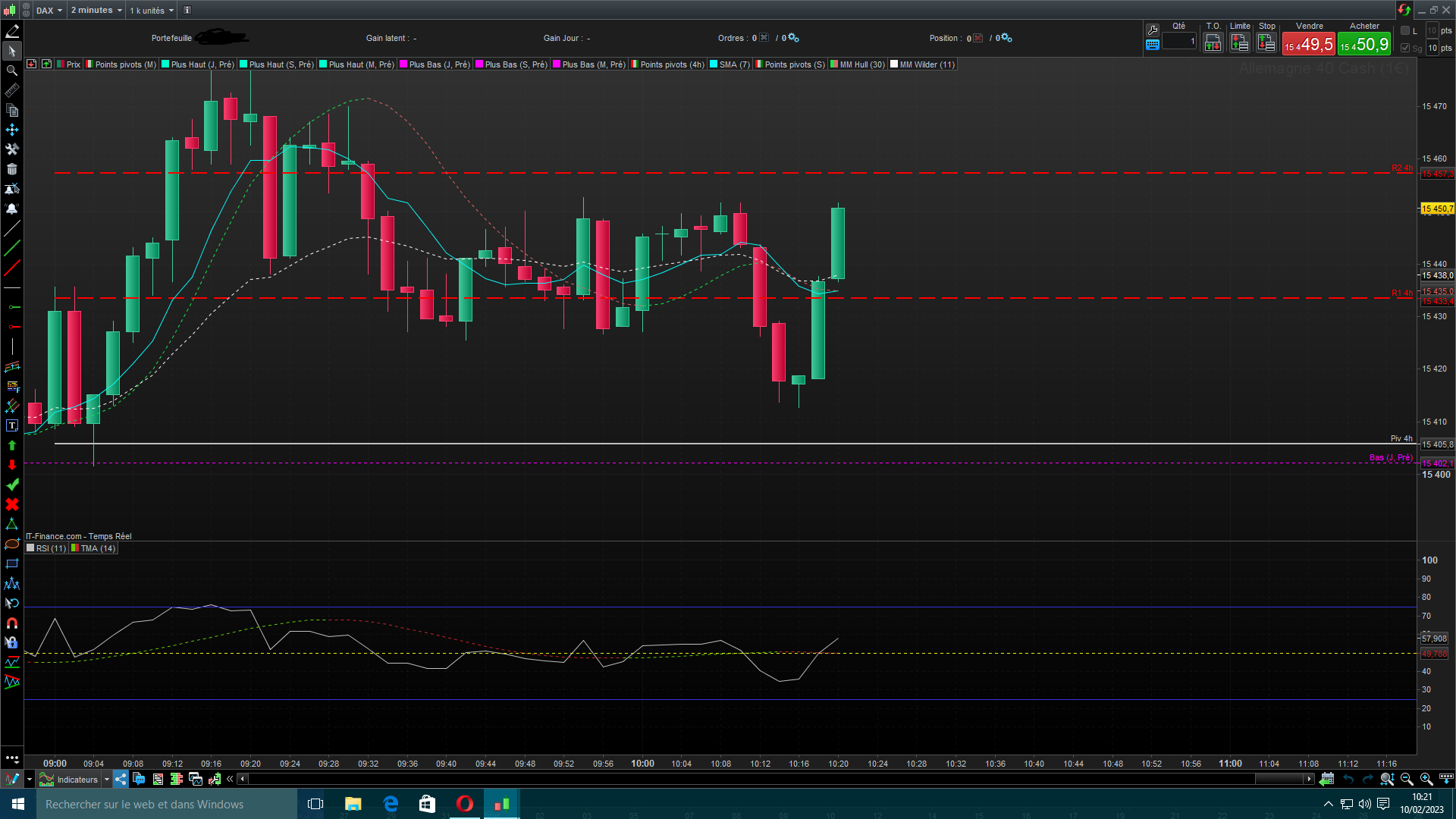This screenshot has width=1456, height=819.
Task: Click the Stop order icon
Action: point(1266,42)
